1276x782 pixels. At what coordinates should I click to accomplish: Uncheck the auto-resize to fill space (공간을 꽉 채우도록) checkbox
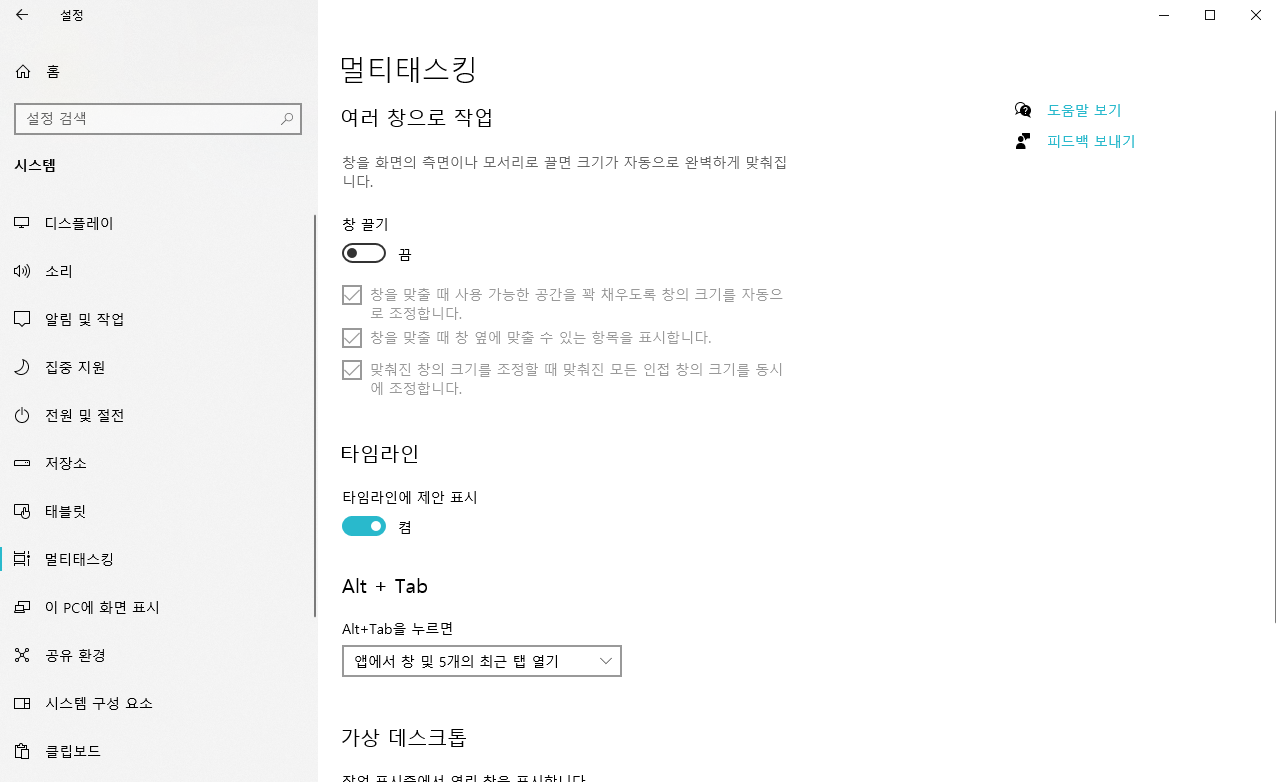[352, 295]
